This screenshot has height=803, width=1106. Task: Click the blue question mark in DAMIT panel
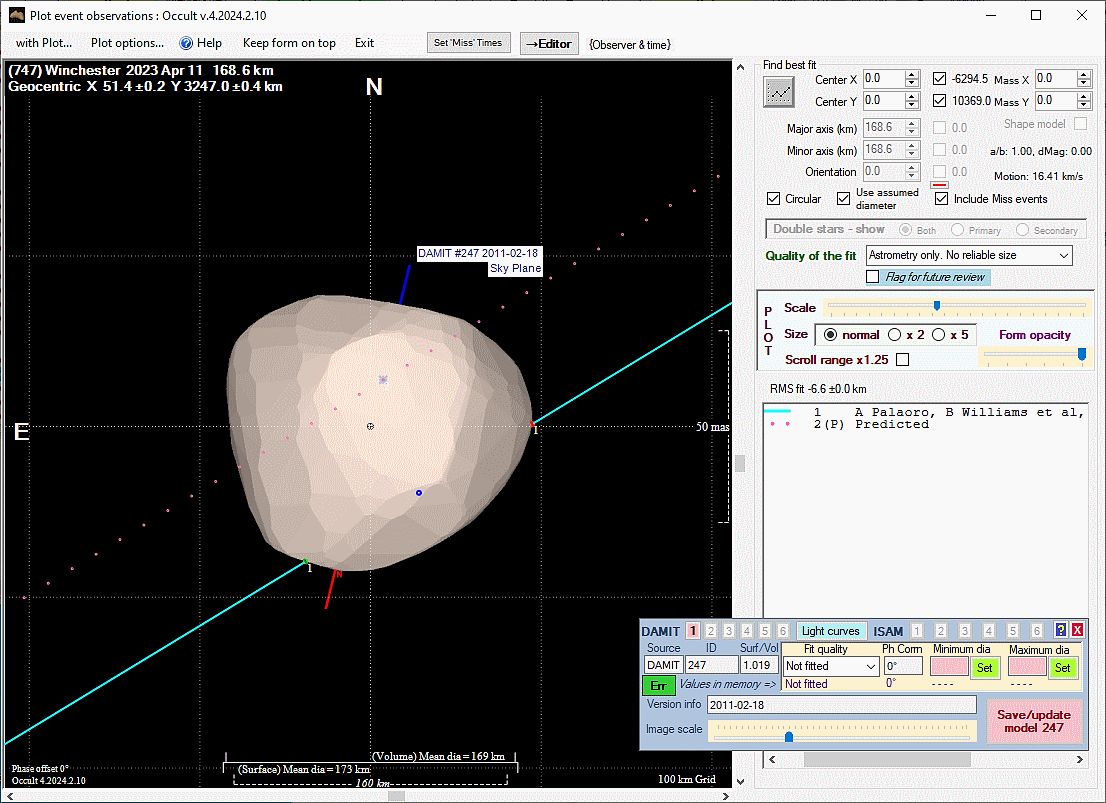[1061, 630]
